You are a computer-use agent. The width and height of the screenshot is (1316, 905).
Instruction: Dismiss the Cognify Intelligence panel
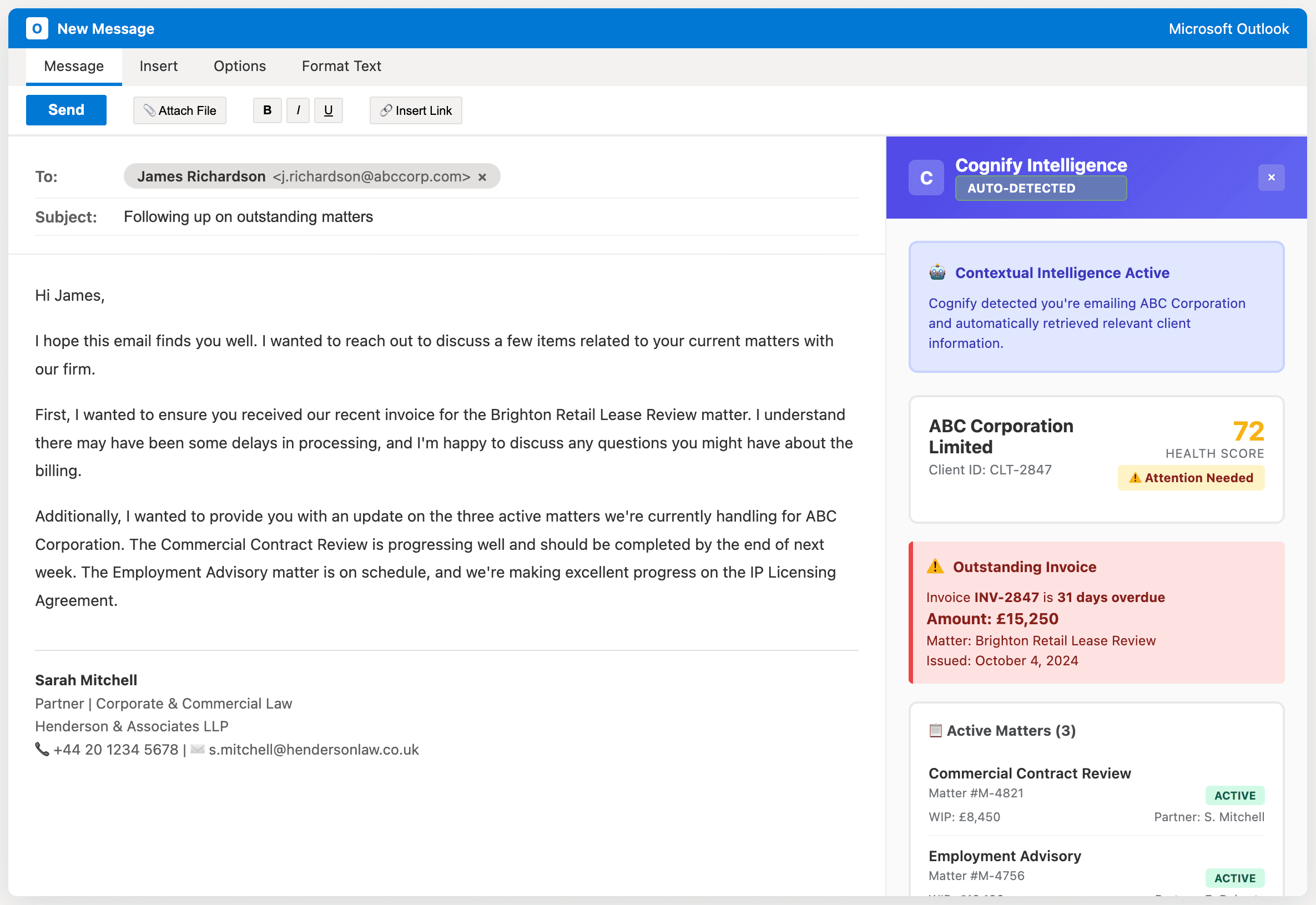(1272, 177)
